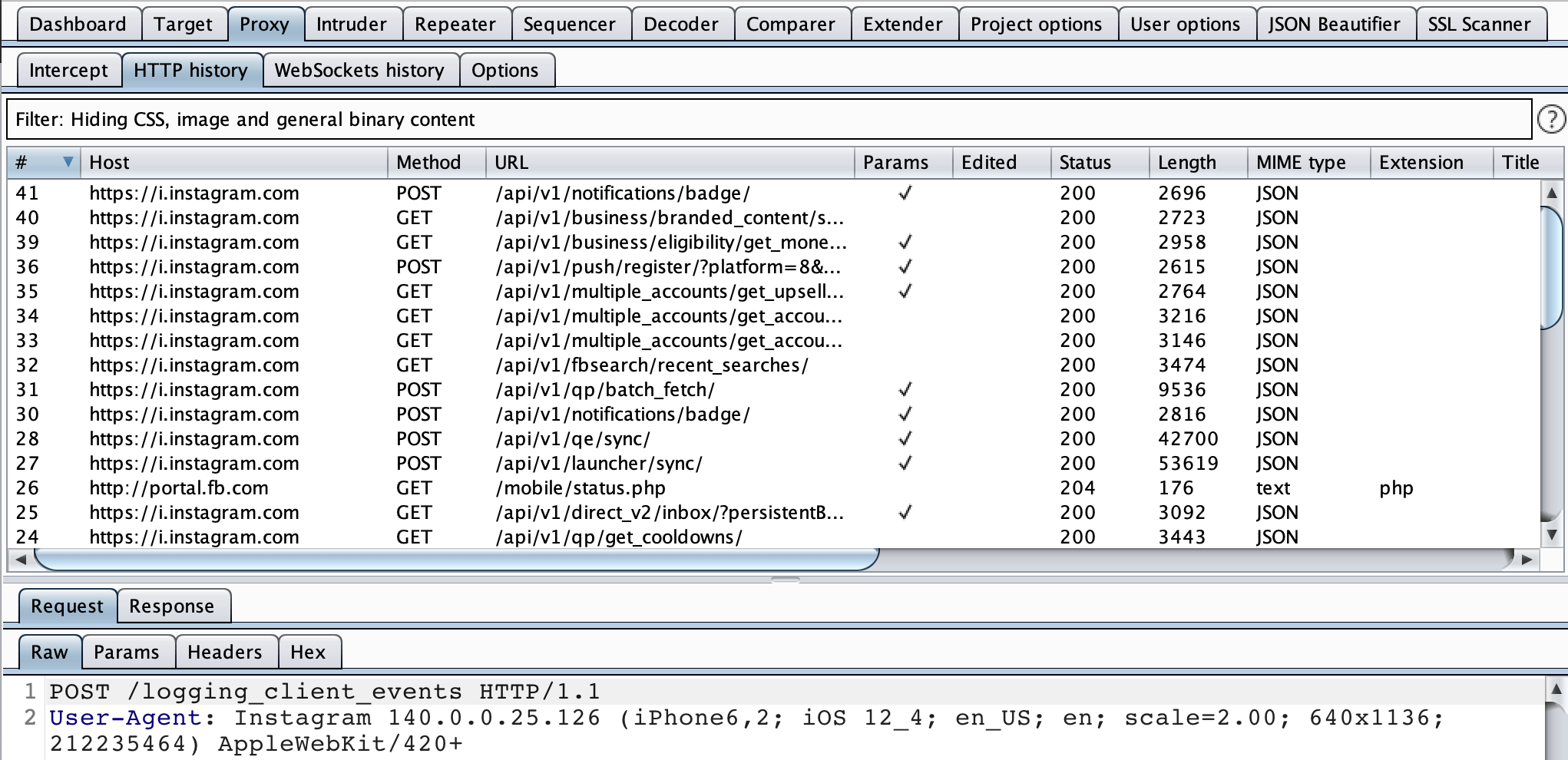Select the Request tab
1568x760 pixels.
click(67, 606)
